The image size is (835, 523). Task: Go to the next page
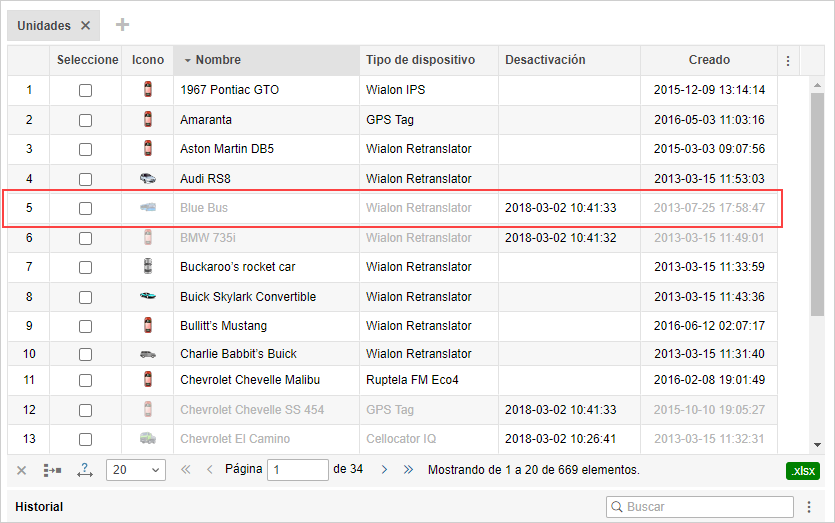[x=384, y=470]
